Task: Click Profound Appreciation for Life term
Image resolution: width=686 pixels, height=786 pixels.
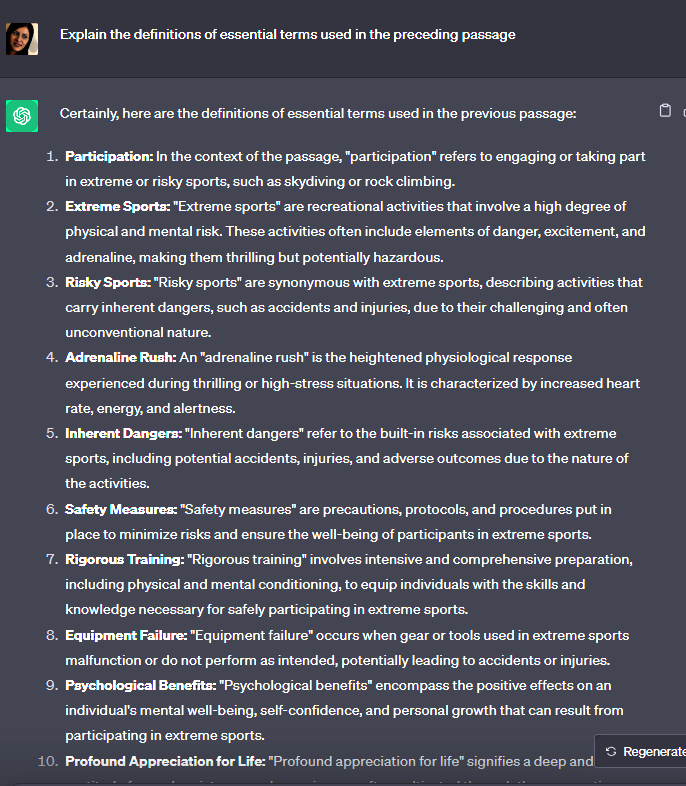Action: point(165,761)
